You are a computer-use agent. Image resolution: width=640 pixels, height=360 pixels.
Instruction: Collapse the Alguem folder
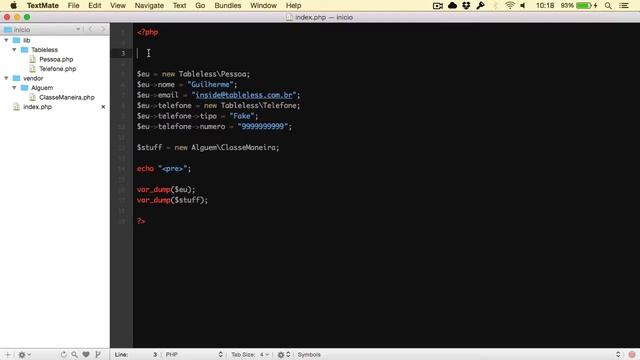(14, 88)
